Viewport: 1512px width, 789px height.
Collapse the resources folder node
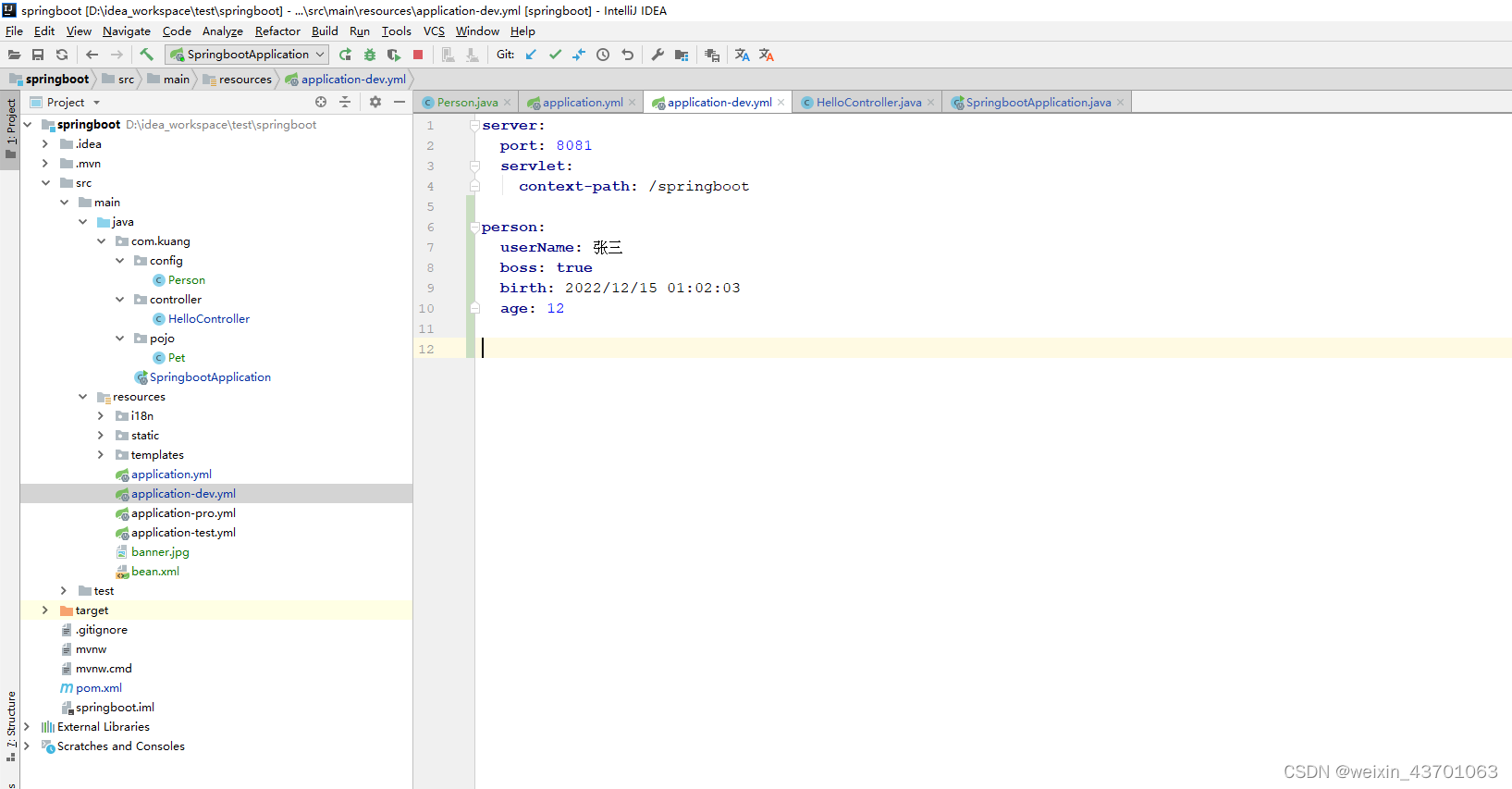point(82,396)
